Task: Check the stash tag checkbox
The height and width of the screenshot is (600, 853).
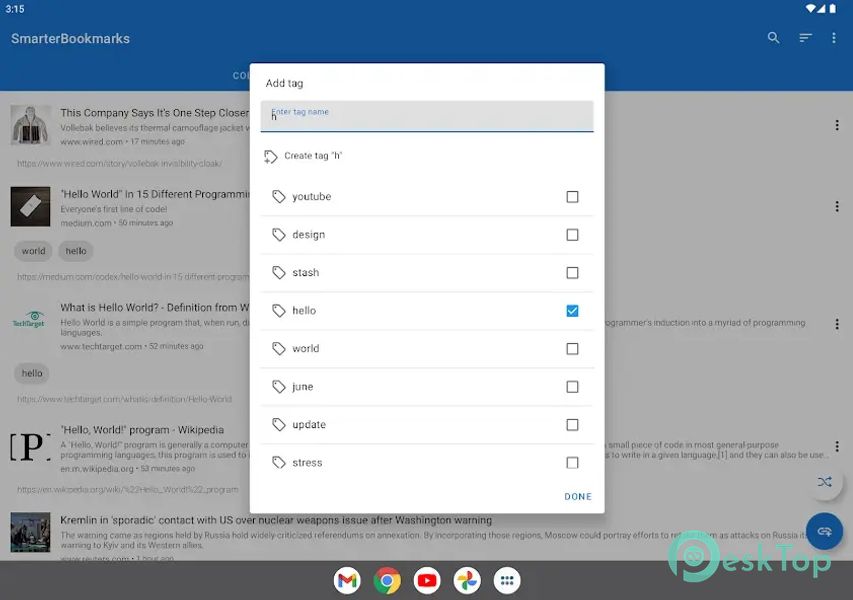Action: tap(572, 273)
